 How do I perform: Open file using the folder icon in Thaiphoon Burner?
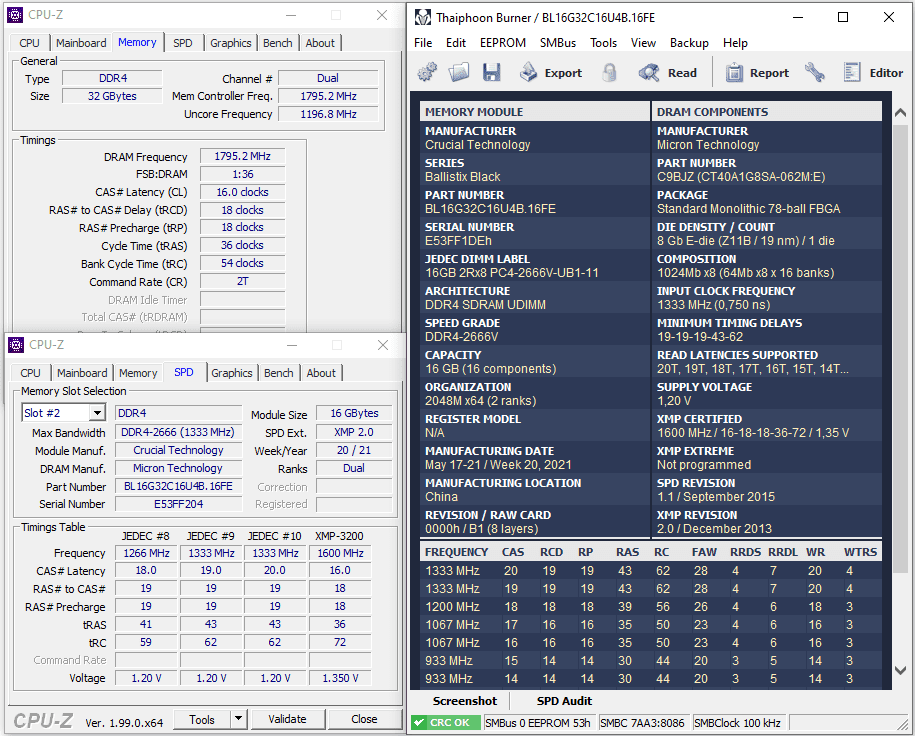[x=459, y=72]
